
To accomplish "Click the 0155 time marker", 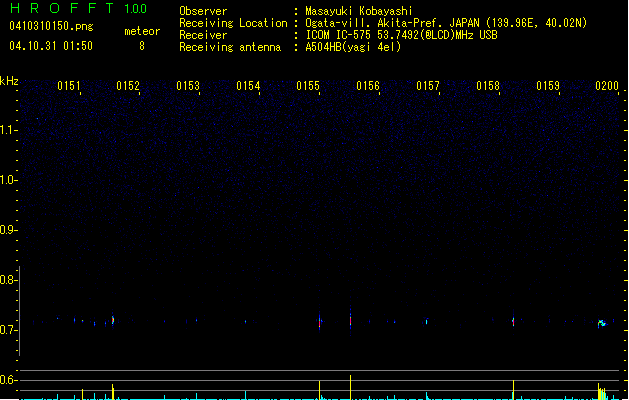I will 308,86.
